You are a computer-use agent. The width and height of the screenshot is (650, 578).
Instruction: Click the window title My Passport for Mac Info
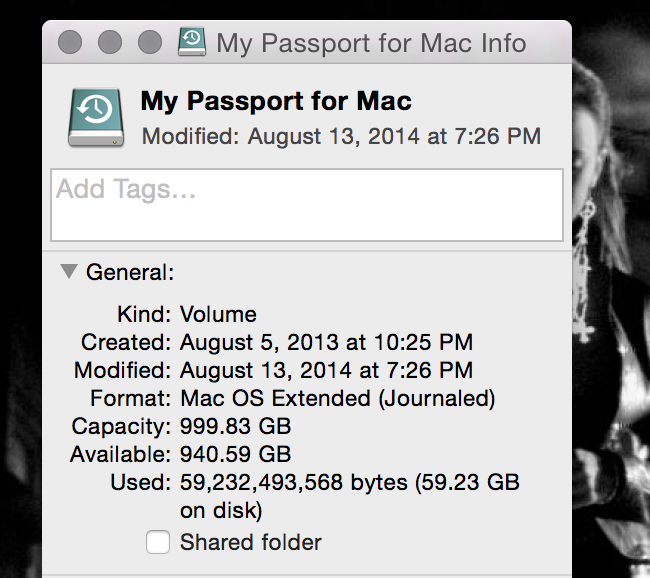point(371,43)
